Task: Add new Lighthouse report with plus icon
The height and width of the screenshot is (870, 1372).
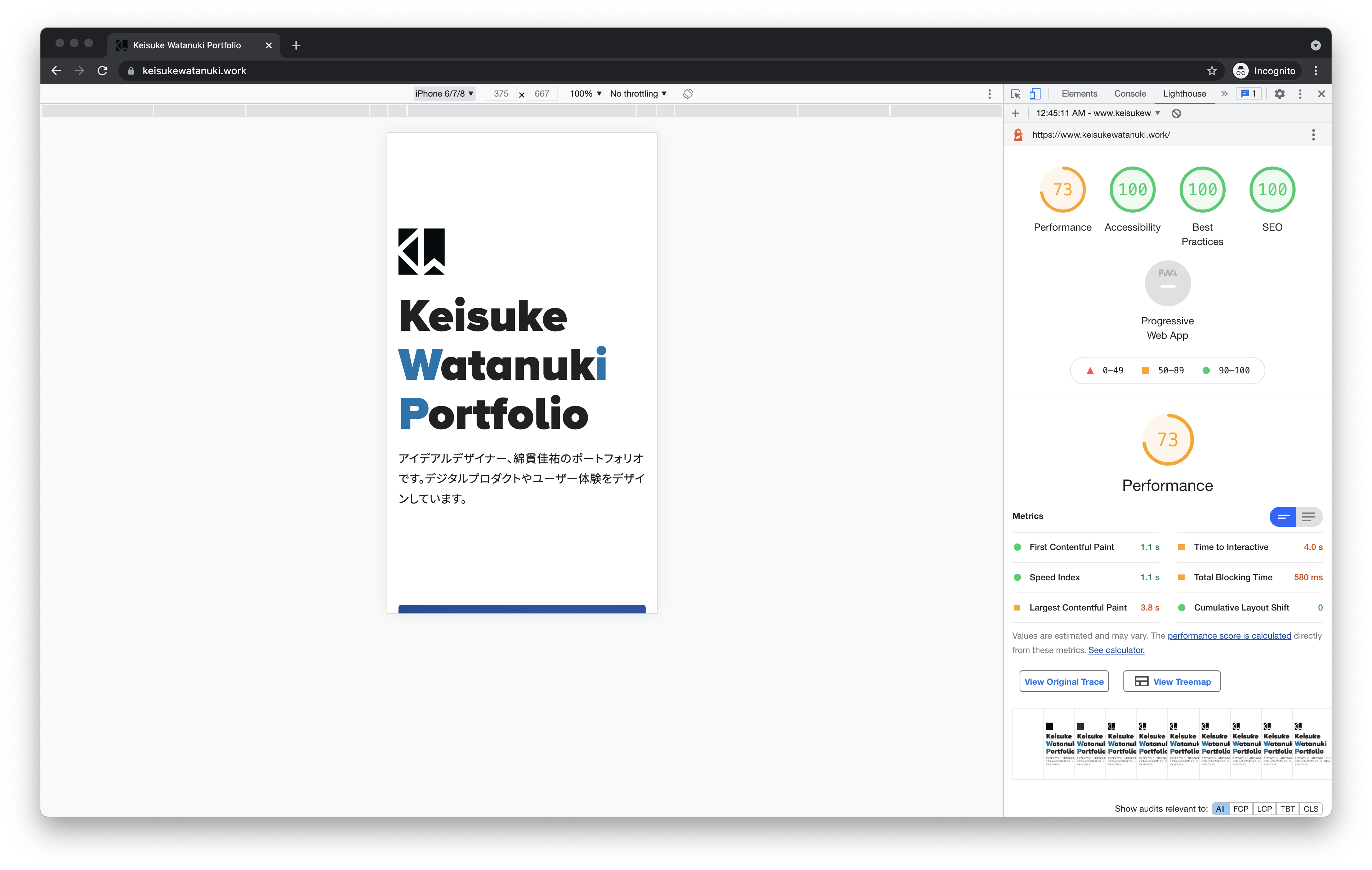Action: click(x=1015, y=114)
